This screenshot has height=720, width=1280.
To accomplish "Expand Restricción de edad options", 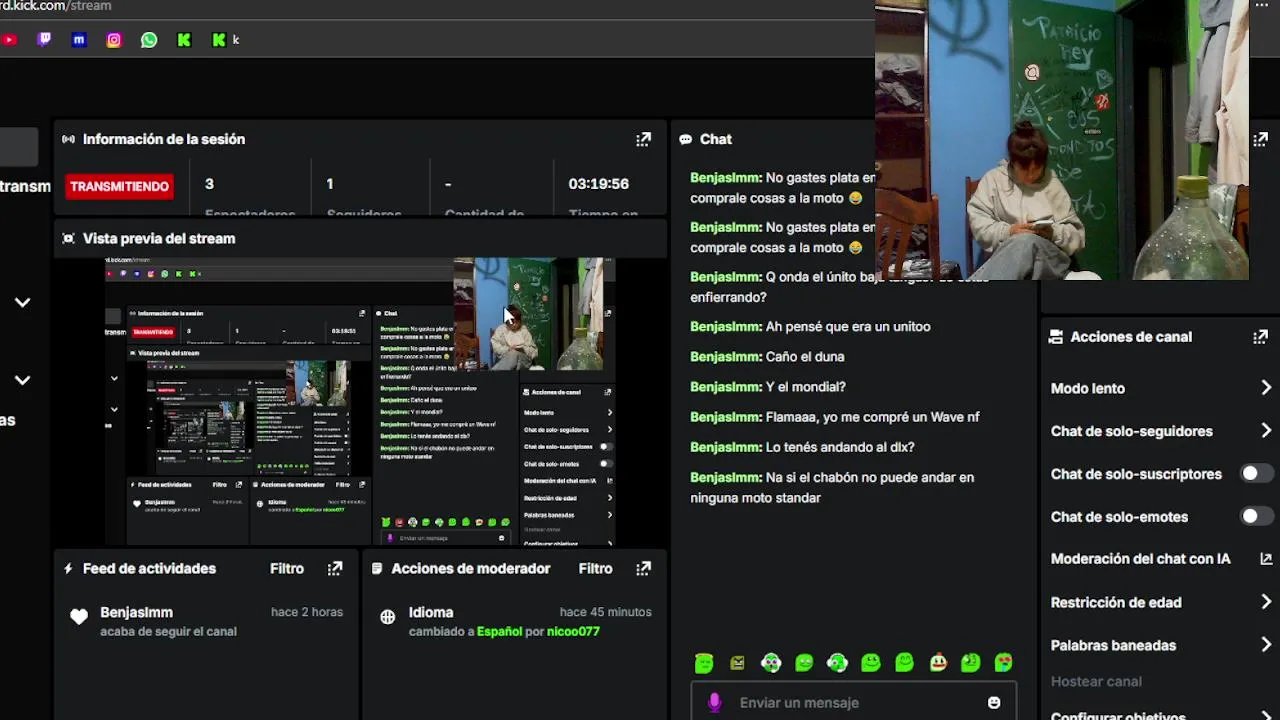I will 1266,602.
